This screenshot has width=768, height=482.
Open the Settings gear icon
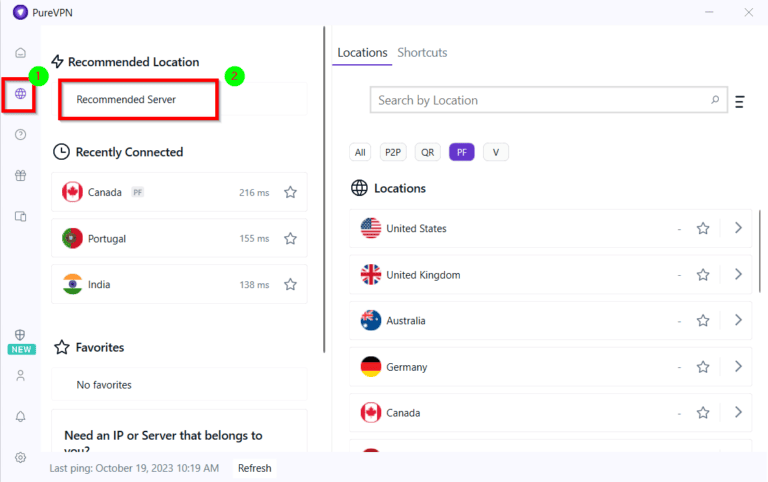pyautogui.click(x=20, y=457)
